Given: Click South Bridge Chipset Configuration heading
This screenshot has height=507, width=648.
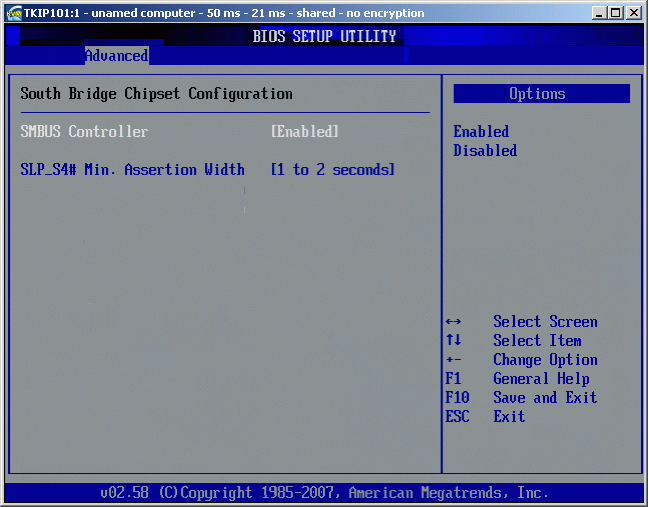Looking at the screenshot, I should point(157,93).
